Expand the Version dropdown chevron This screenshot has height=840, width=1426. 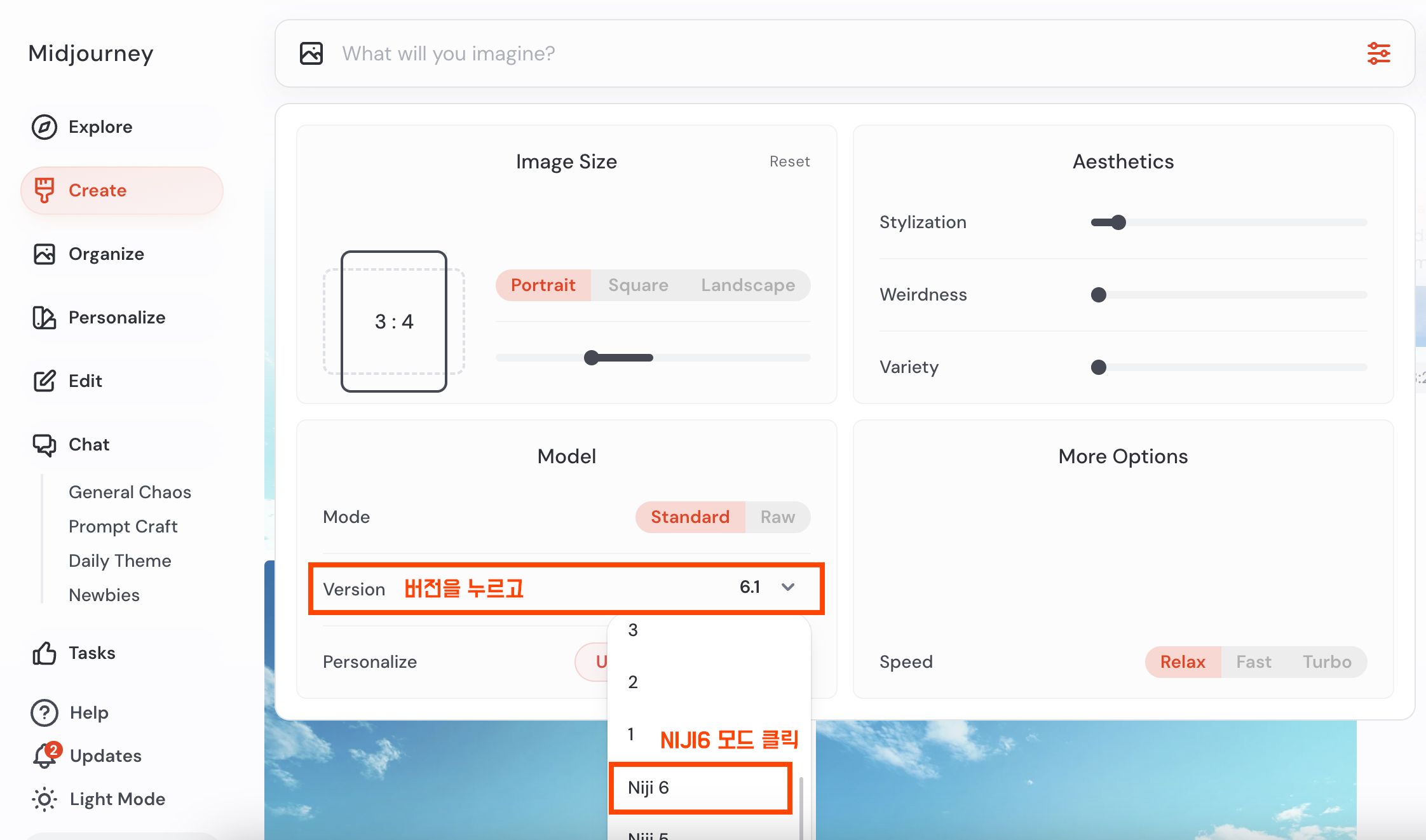point(788,587)
